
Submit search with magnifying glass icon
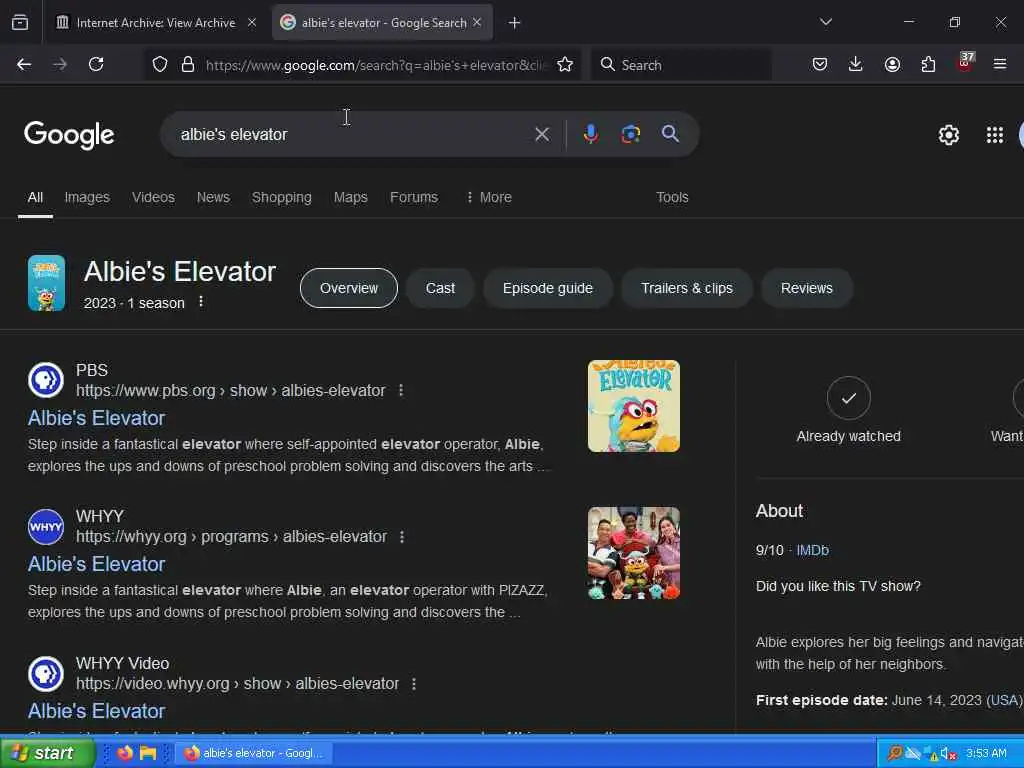pos(670,134)
